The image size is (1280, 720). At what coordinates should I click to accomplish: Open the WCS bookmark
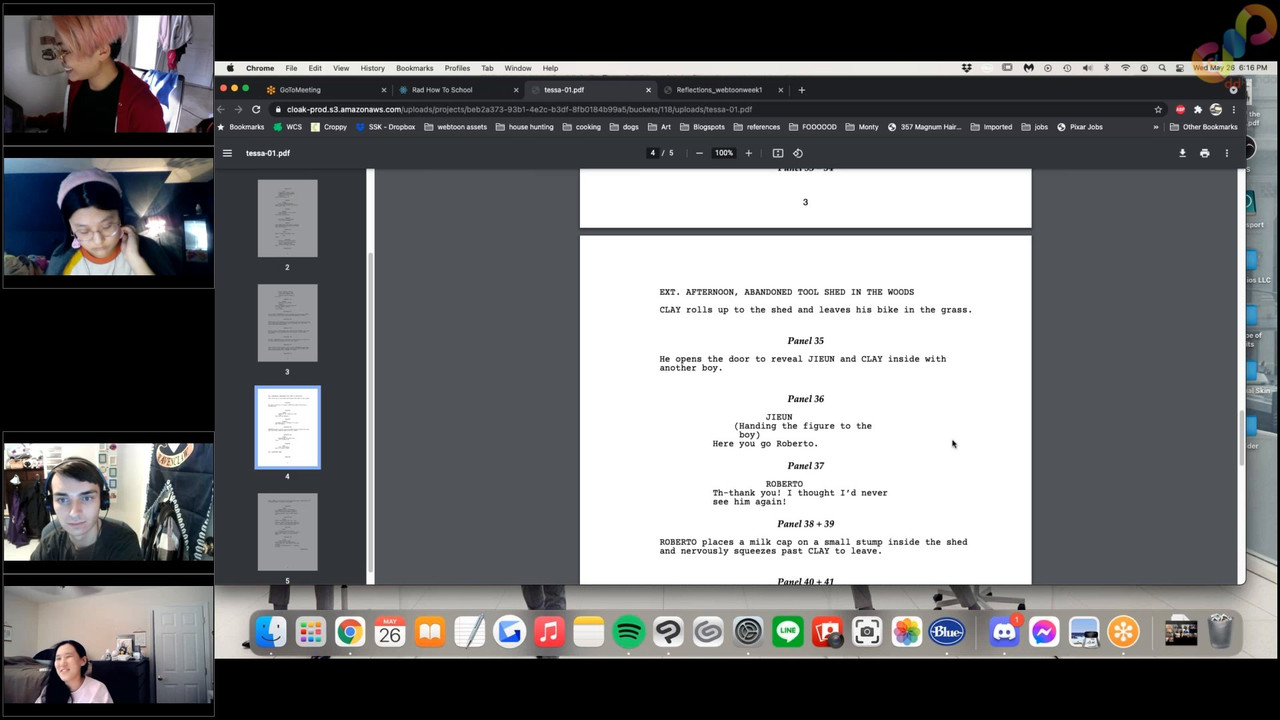287,127
